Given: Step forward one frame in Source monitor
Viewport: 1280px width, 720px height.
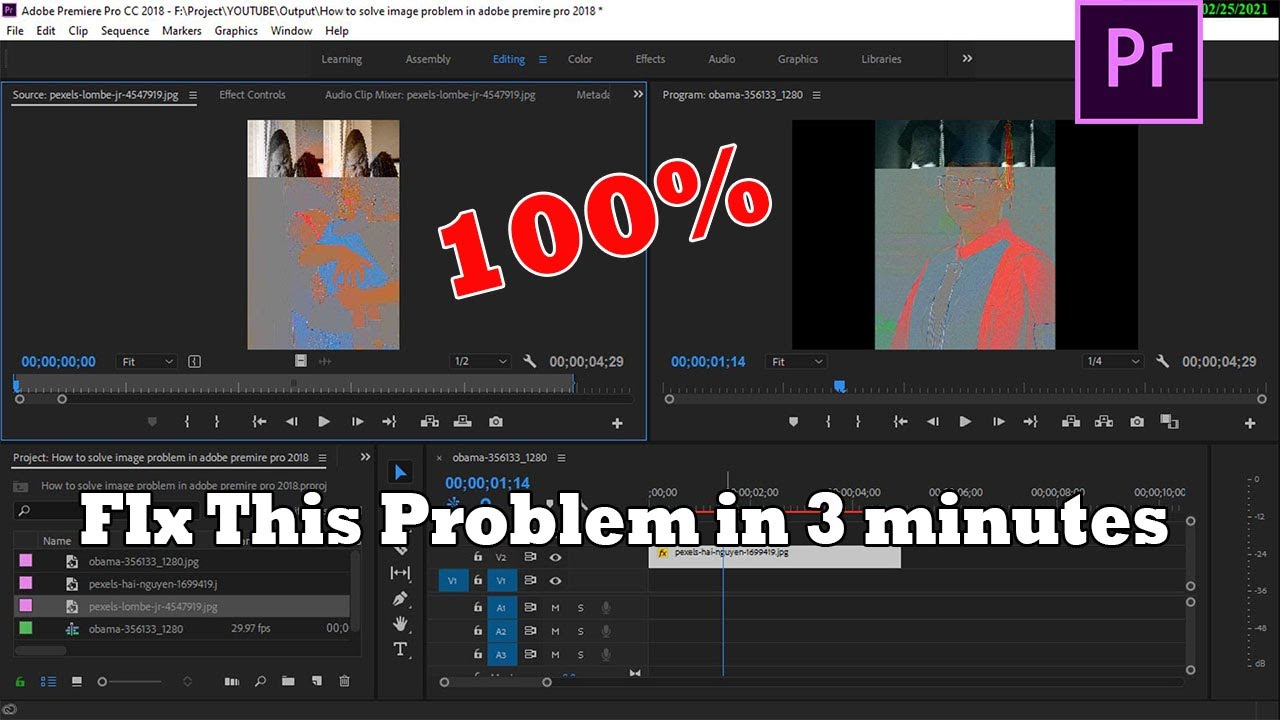Looking at the screenshot, I should point(357,422).
